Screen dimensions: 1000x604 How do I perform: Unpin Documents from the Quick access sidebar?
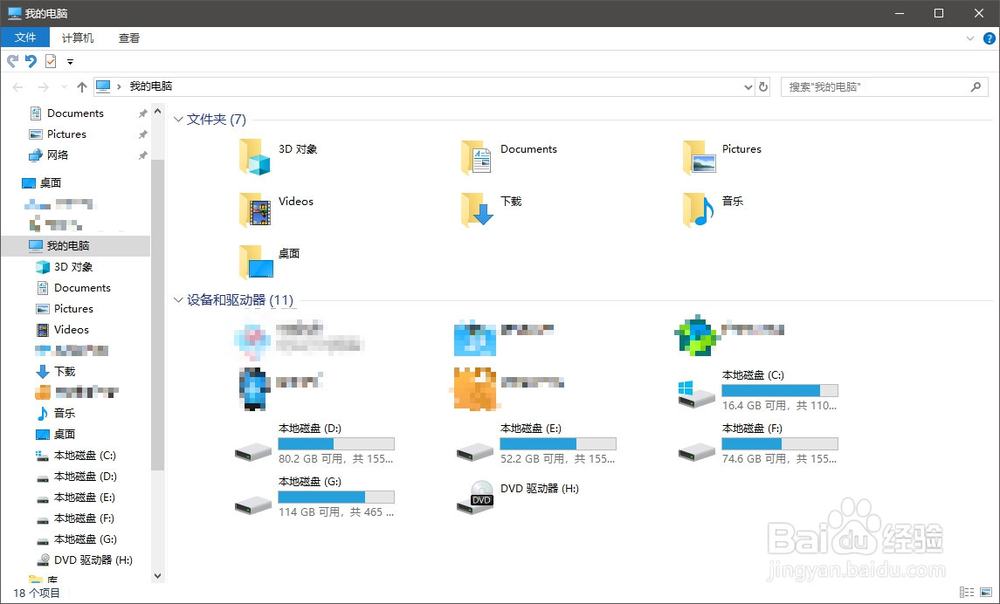[x=143, y=113]
